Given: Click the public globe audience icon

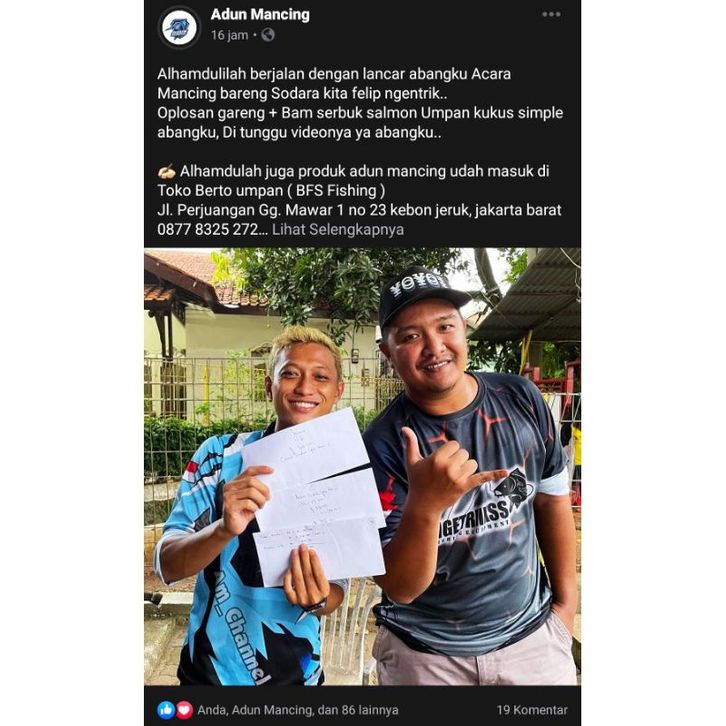Looking at the screenshot, I should click(268, 35).
